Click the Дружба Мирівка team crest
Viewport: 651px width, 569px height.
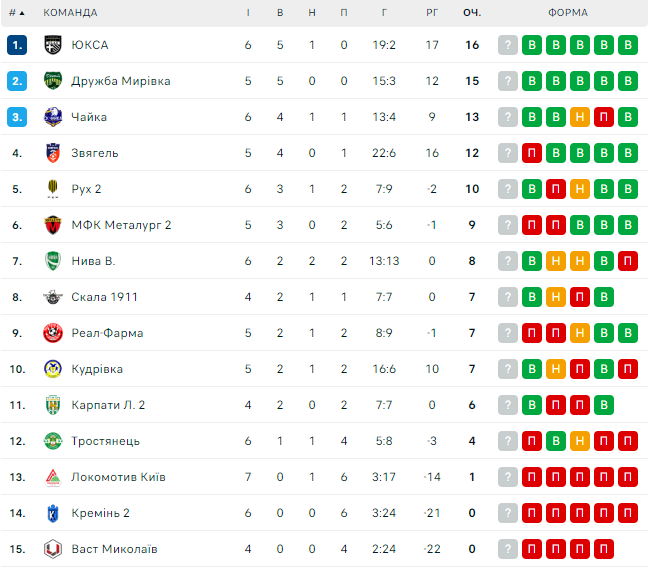pos(53,81)
